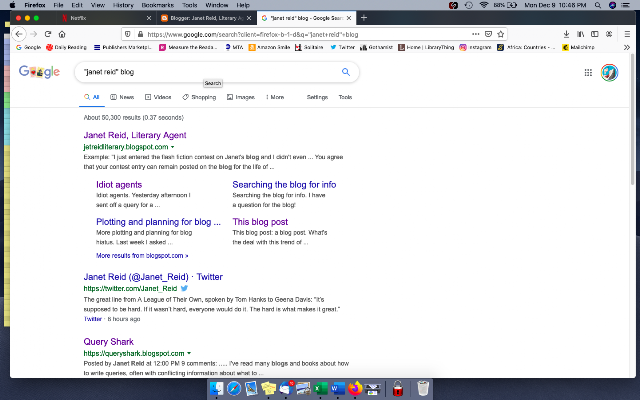This screenshot has height=400, width=640.
Task: Open the Instagram bookmark
Action: pyautogui.click(x=475, y=47)
